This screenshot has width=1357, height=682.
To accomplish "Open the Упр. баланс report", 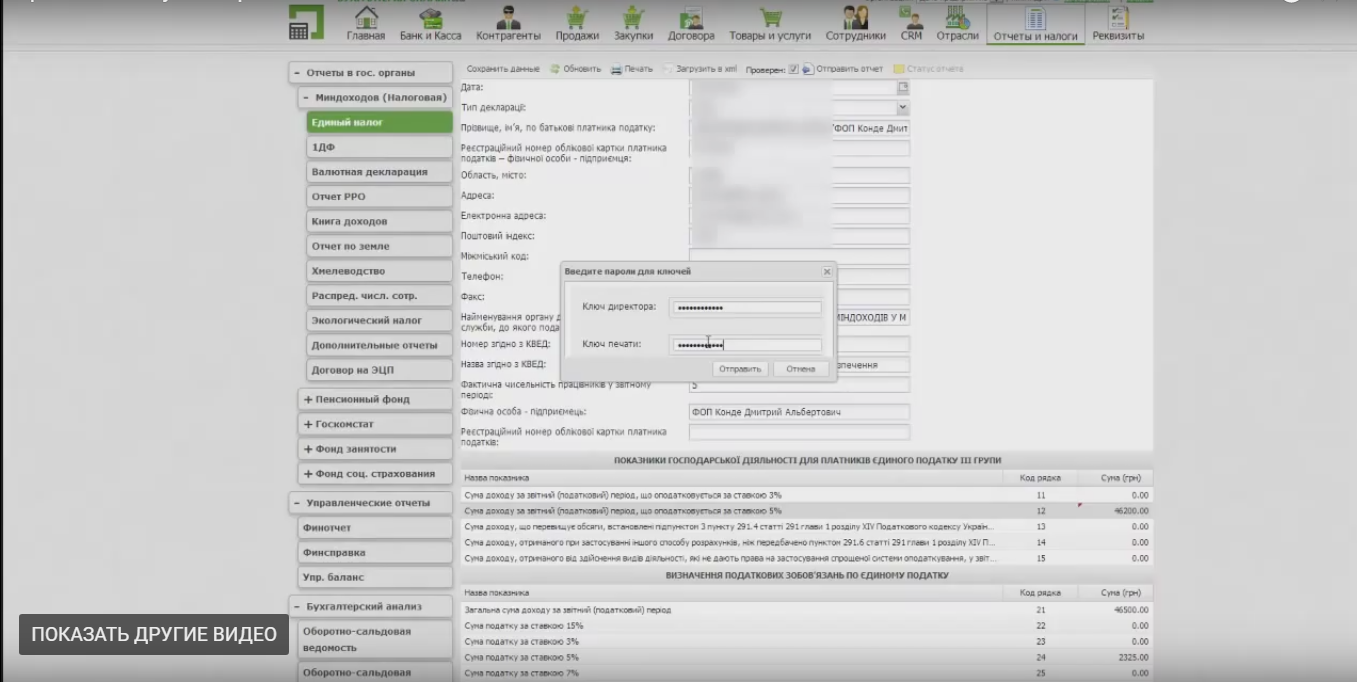I will (375, 577).
